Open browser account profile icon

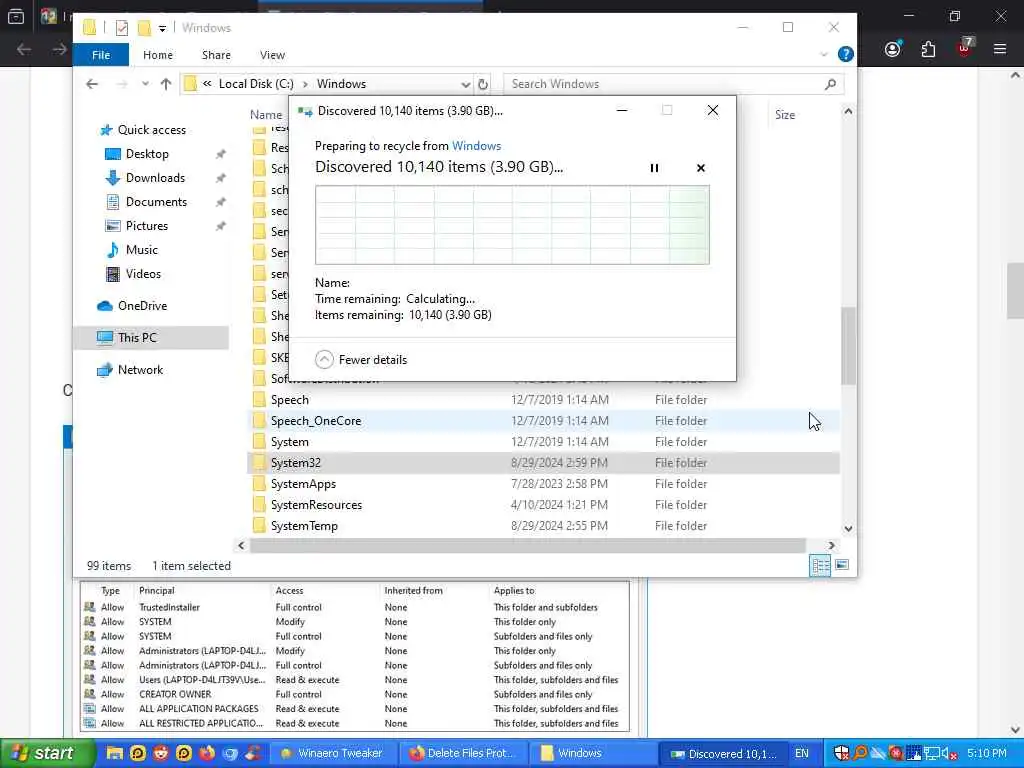[893, 49]
